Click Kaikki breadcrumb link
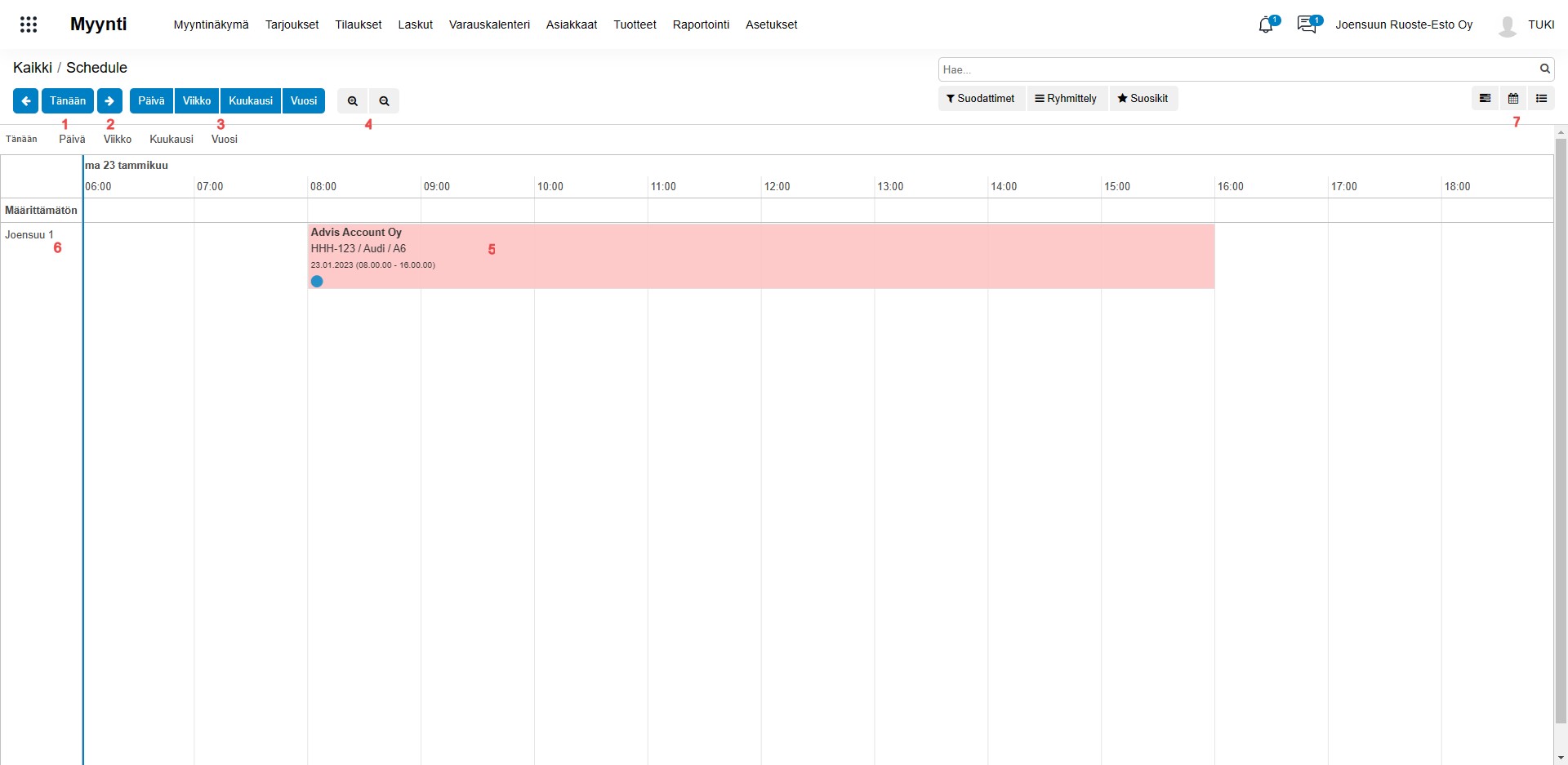 [33, 68]
